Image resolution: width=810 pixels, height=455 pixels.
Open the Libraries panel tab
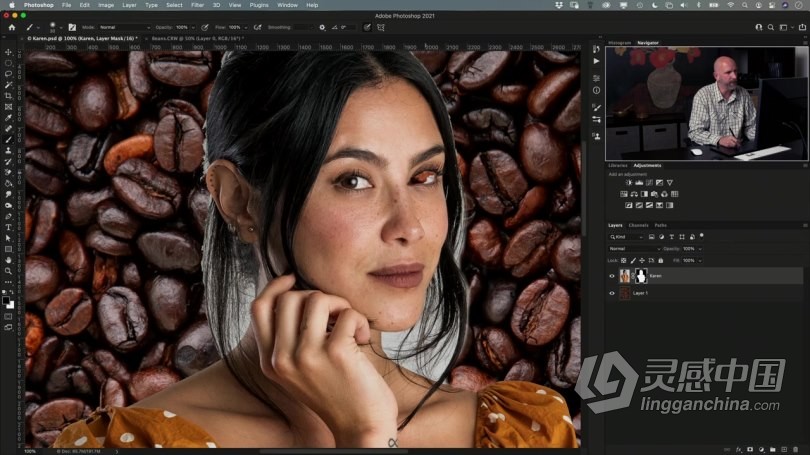coord(618,165)
